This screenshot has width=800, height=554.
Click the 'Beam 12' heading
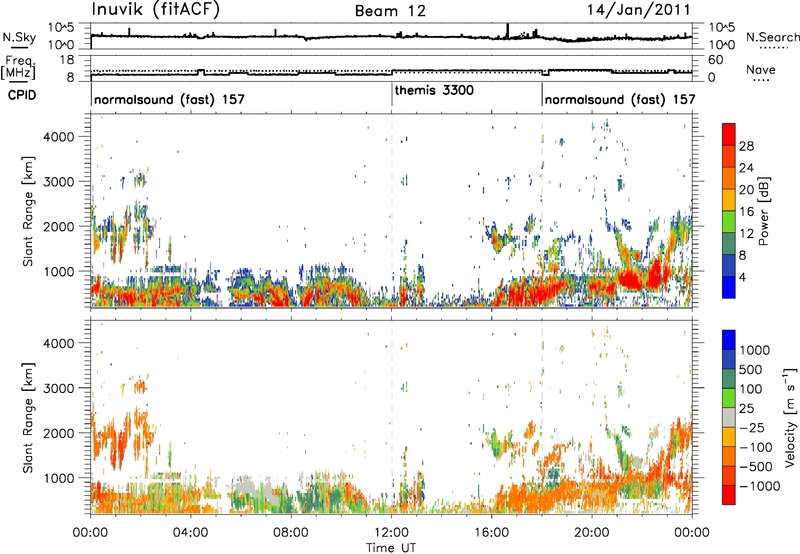[x=390, y=11]
